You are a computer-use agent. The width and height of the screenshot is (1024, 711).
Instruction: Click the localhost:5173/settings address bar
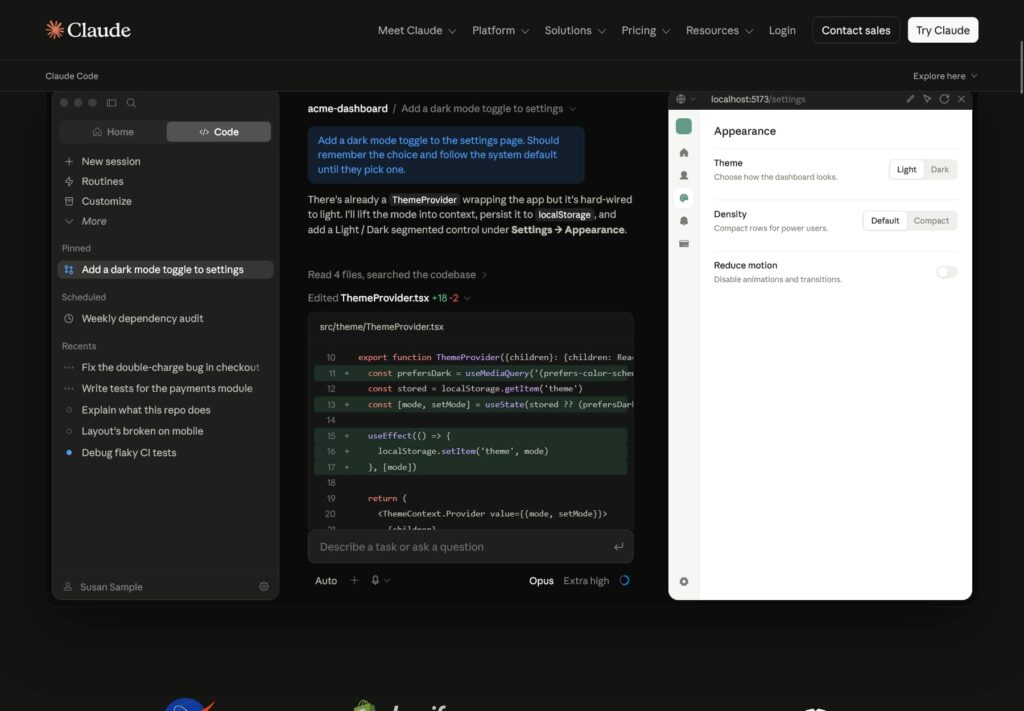pos(758,99)
